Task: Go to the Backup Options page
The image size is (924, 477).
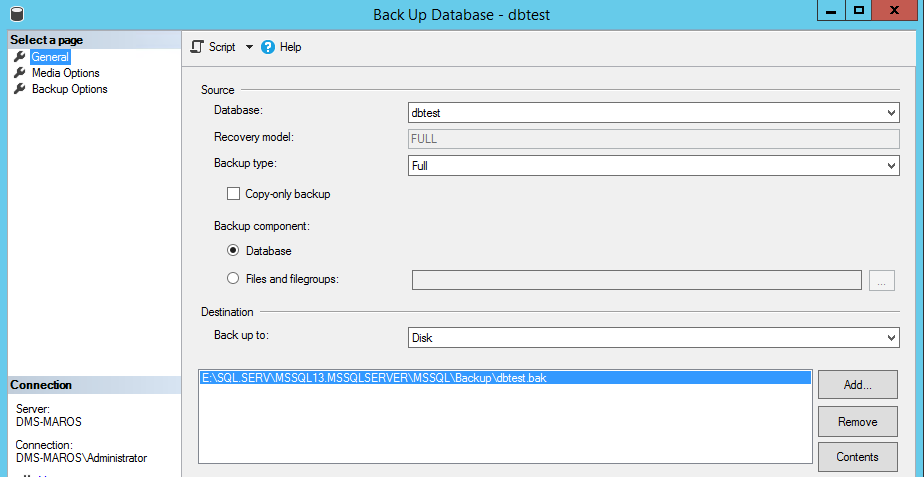Action: (69, 89)
